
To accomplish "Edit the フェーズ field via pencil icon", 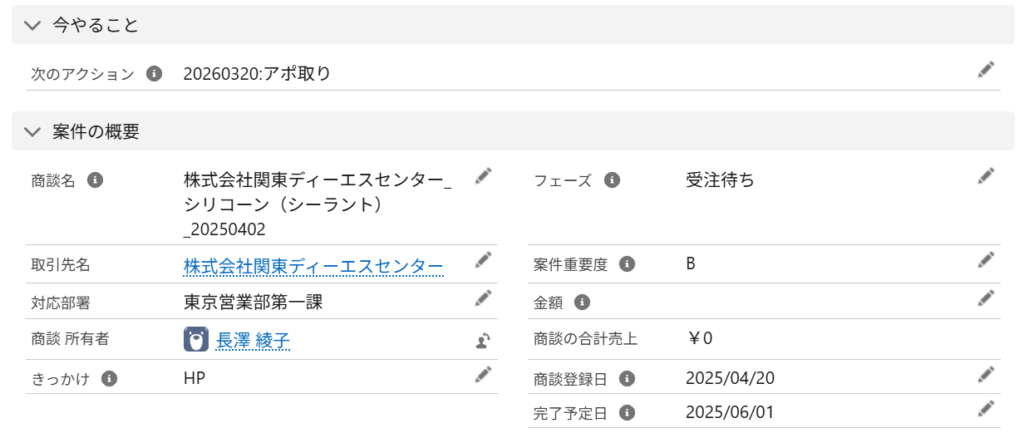I will tap(986, 176).
